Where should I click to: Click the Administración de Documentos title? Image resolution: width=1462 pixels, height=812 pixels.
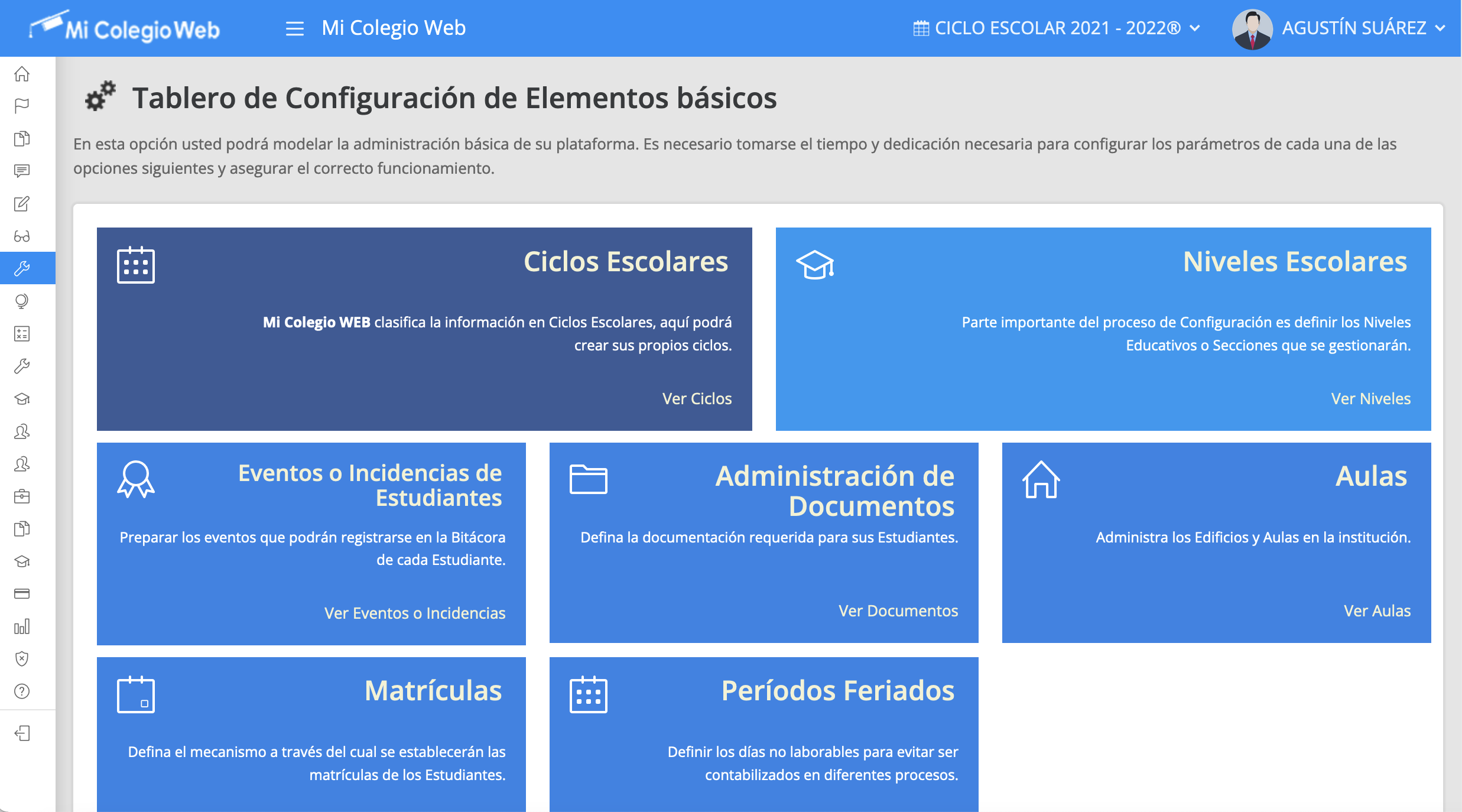[x=834, y=491]
